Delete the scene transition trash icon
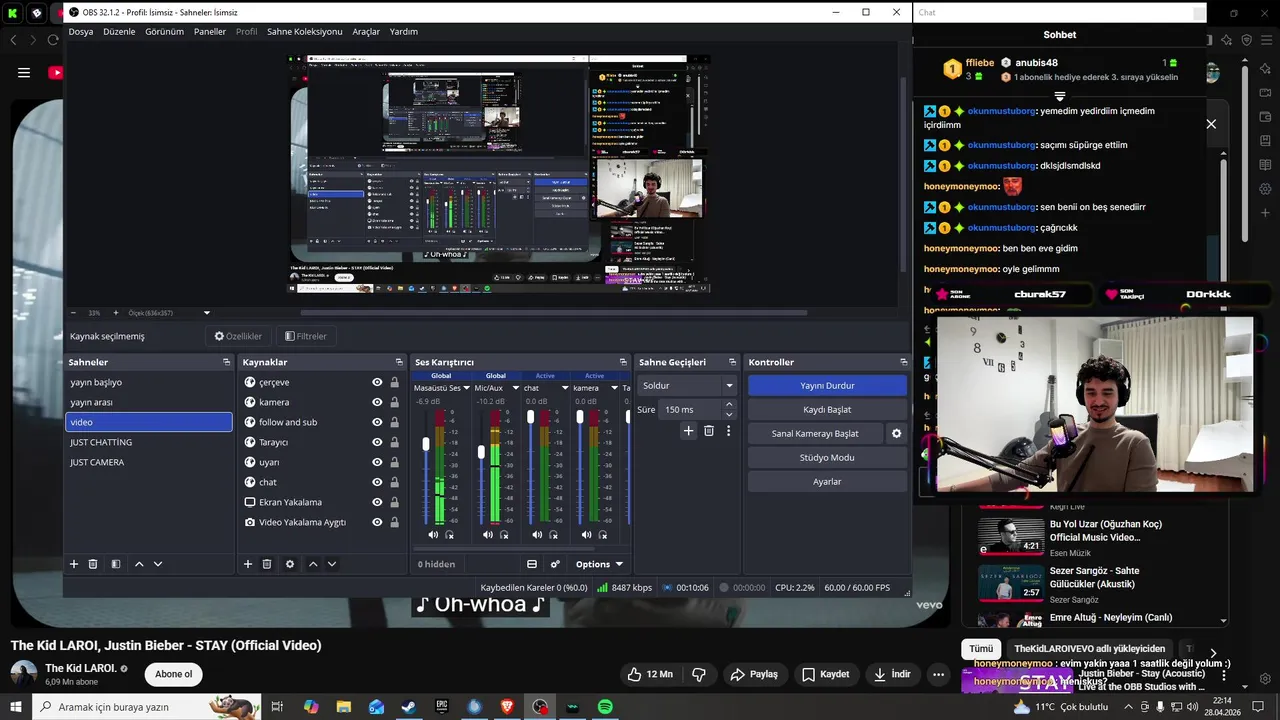 pos(709,431)
